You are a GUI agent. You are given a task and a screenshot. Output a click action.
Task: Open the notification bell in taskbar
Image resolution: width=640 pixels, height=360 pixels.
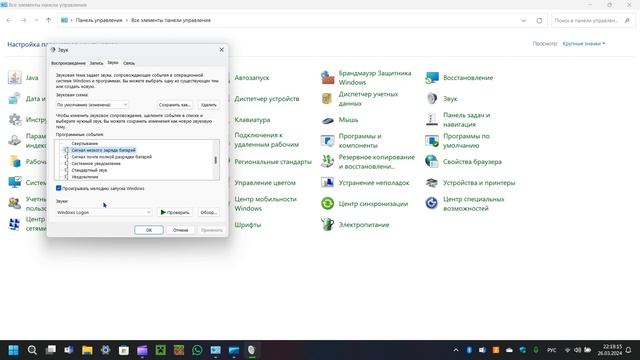tap(628, 350)
